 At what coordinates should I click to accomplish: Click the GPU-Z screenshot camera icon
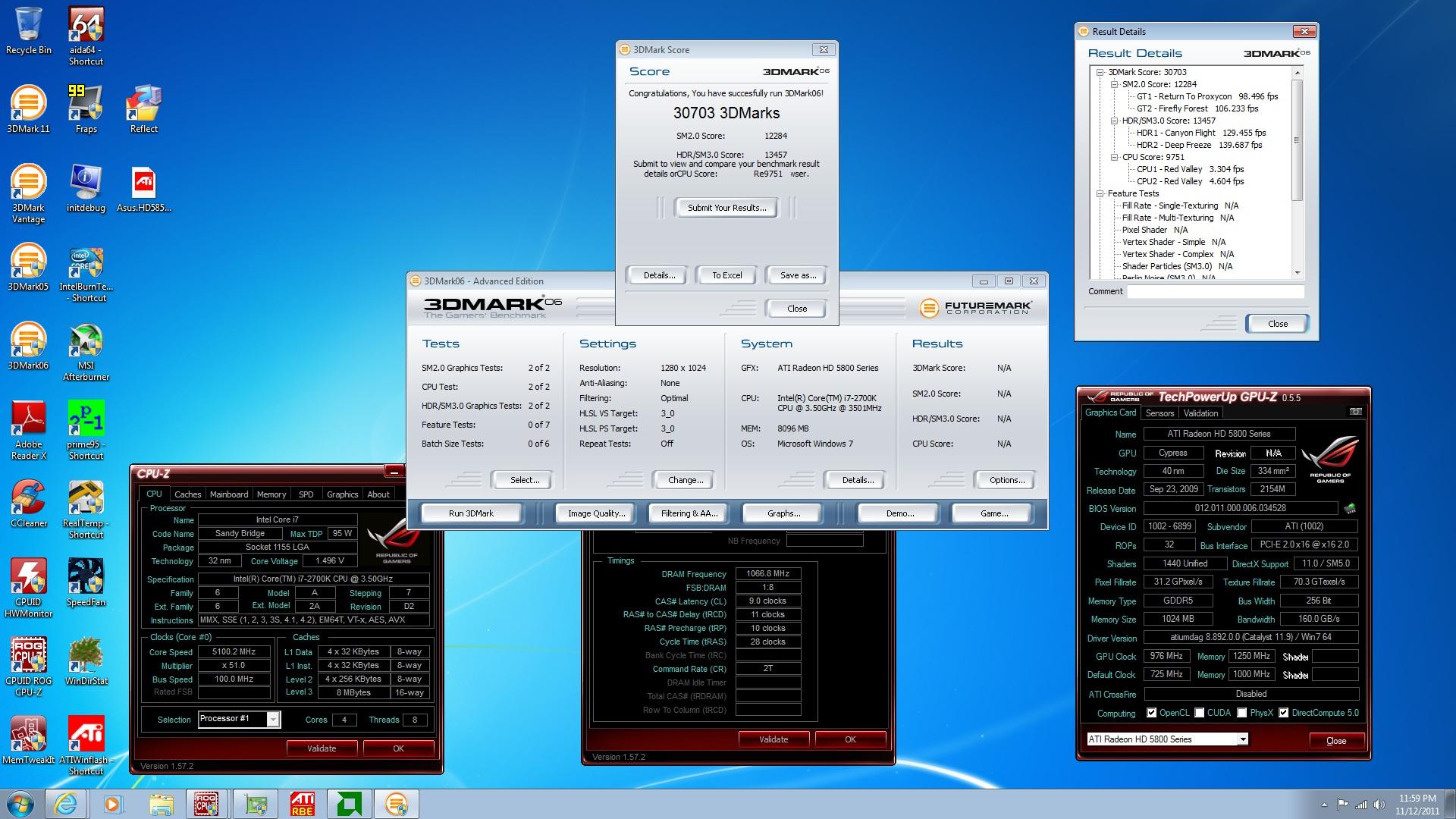click(x=1356, y=412)
